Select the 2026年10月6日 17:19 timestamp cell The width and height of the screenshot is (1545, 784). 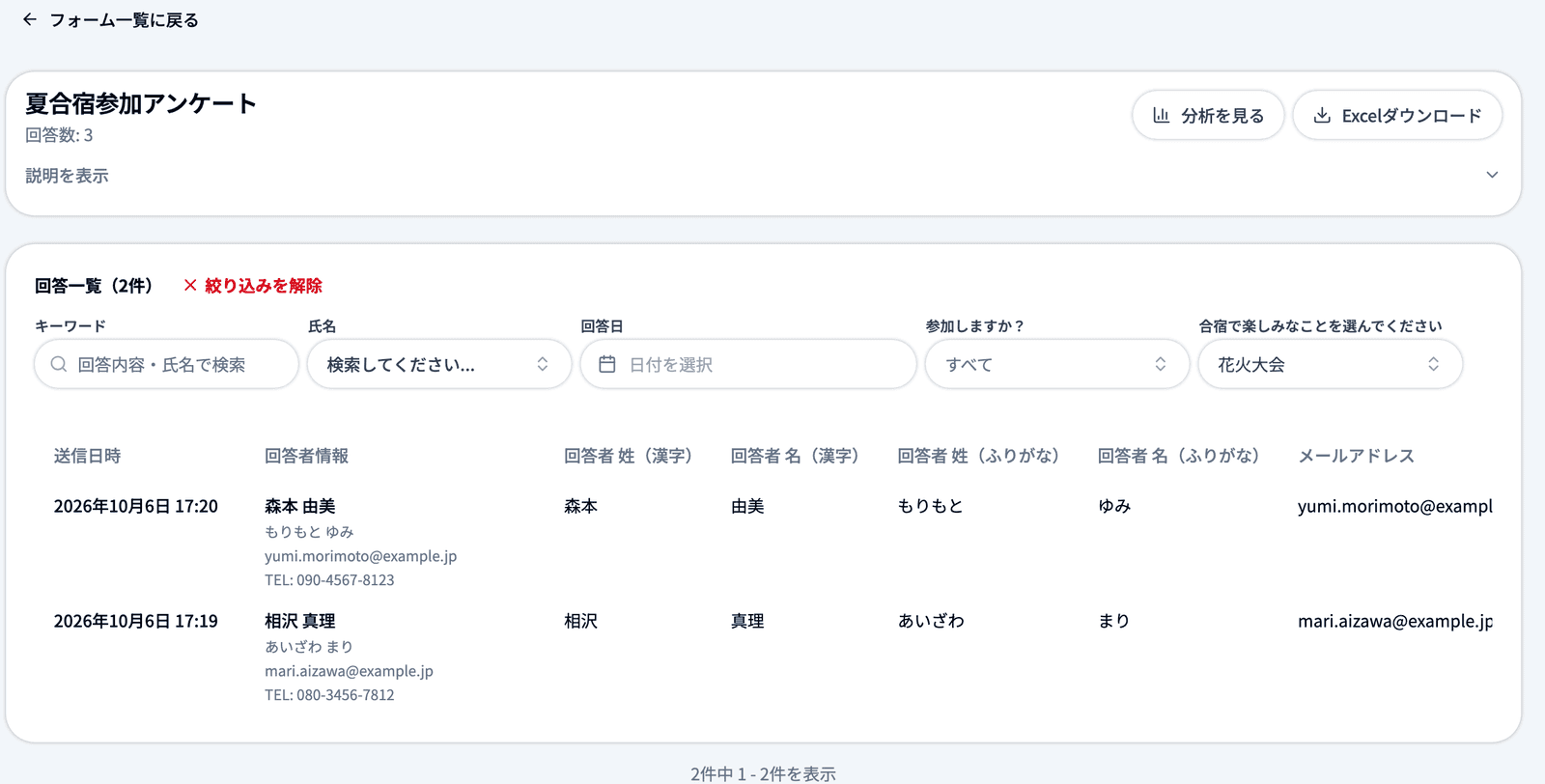coord(136,621)
